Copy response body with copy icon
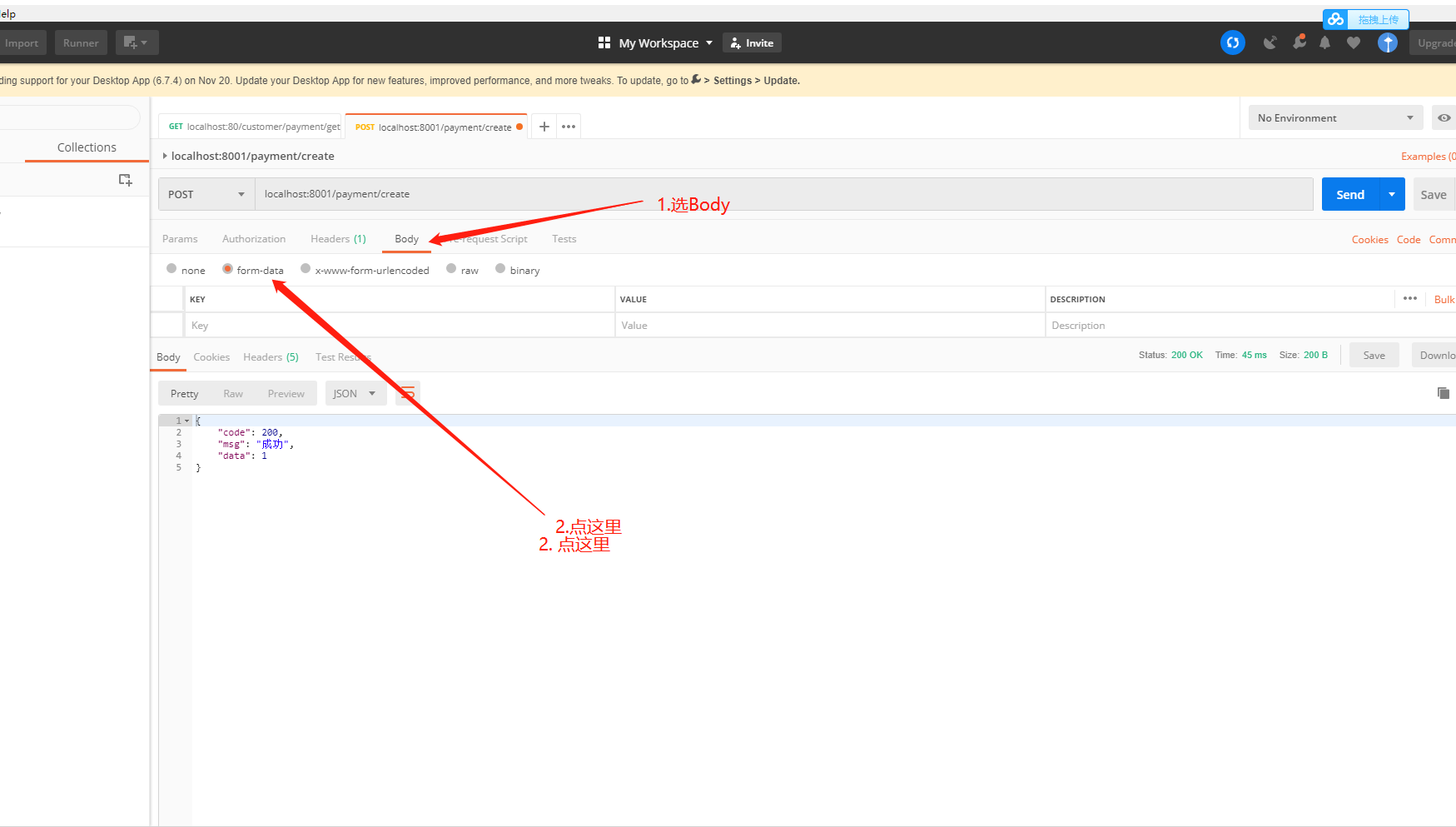The width and height of the screenshot is (1456, 827). tap(1444, 393)
